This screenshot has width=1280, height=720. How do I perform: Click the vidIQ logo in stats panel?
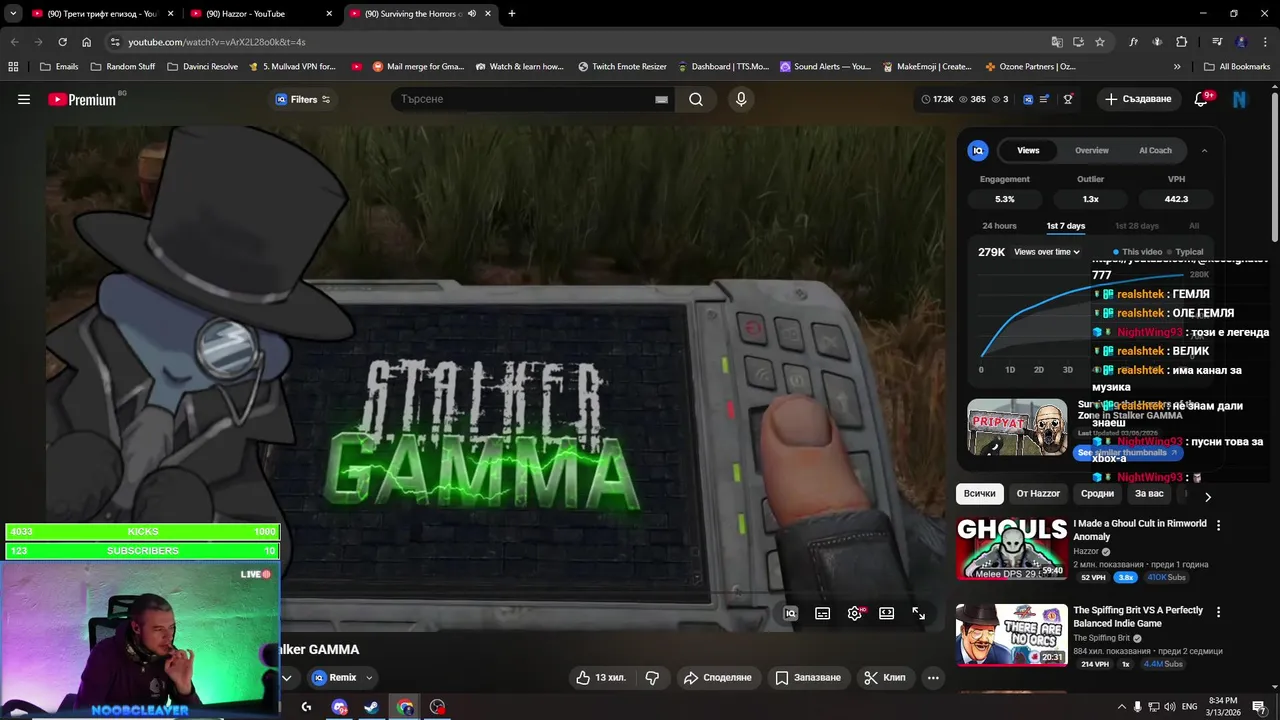pos(978,150)
